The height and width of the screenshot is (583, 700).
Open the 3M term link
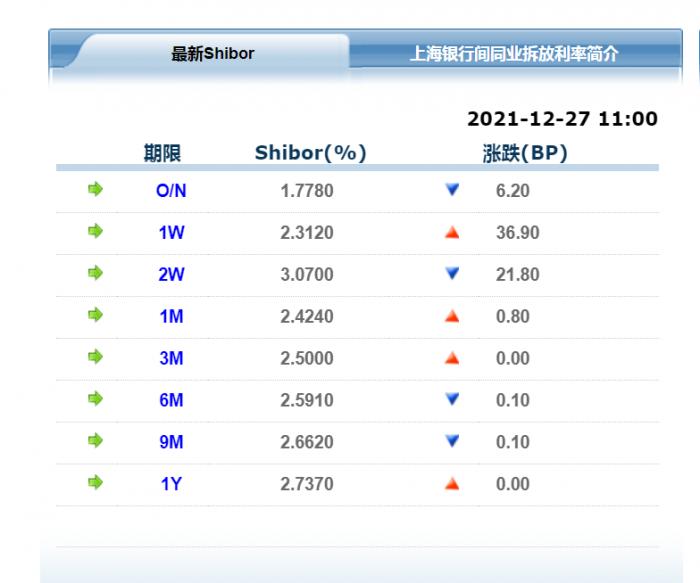pos(171,358)
